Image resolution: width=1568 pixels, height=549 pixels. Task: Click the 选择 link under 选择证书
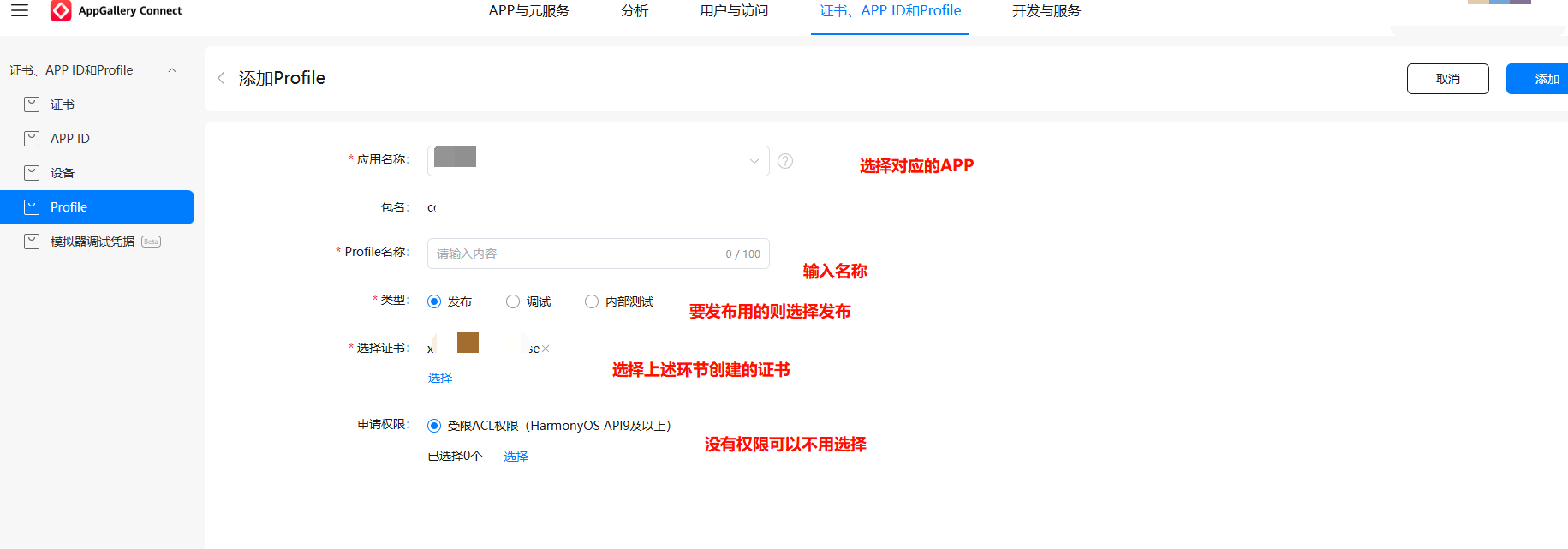coord(440,378)
